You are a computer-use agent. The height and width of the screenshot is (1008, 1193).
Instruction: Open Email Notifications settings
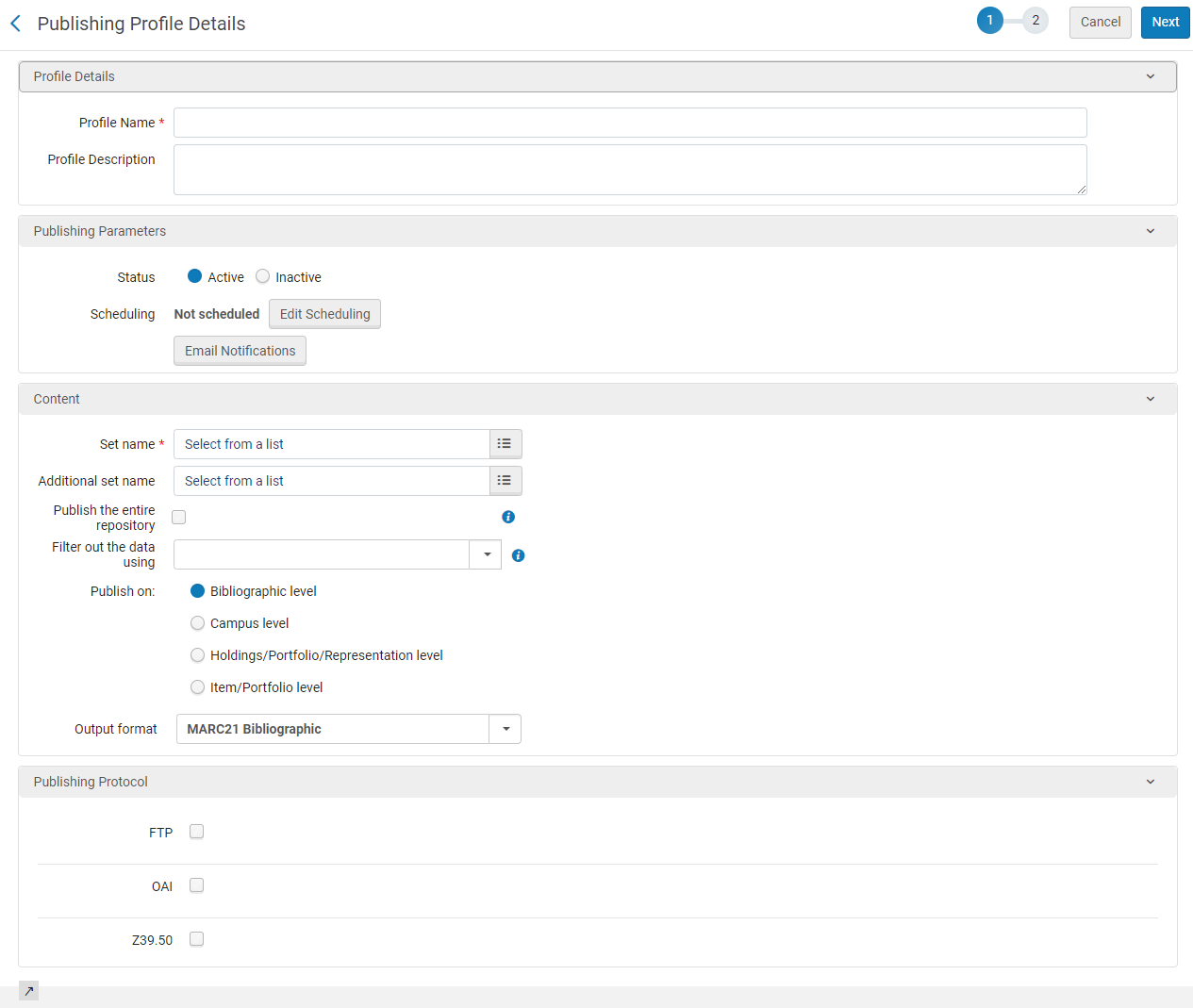[x=240, y=351]
